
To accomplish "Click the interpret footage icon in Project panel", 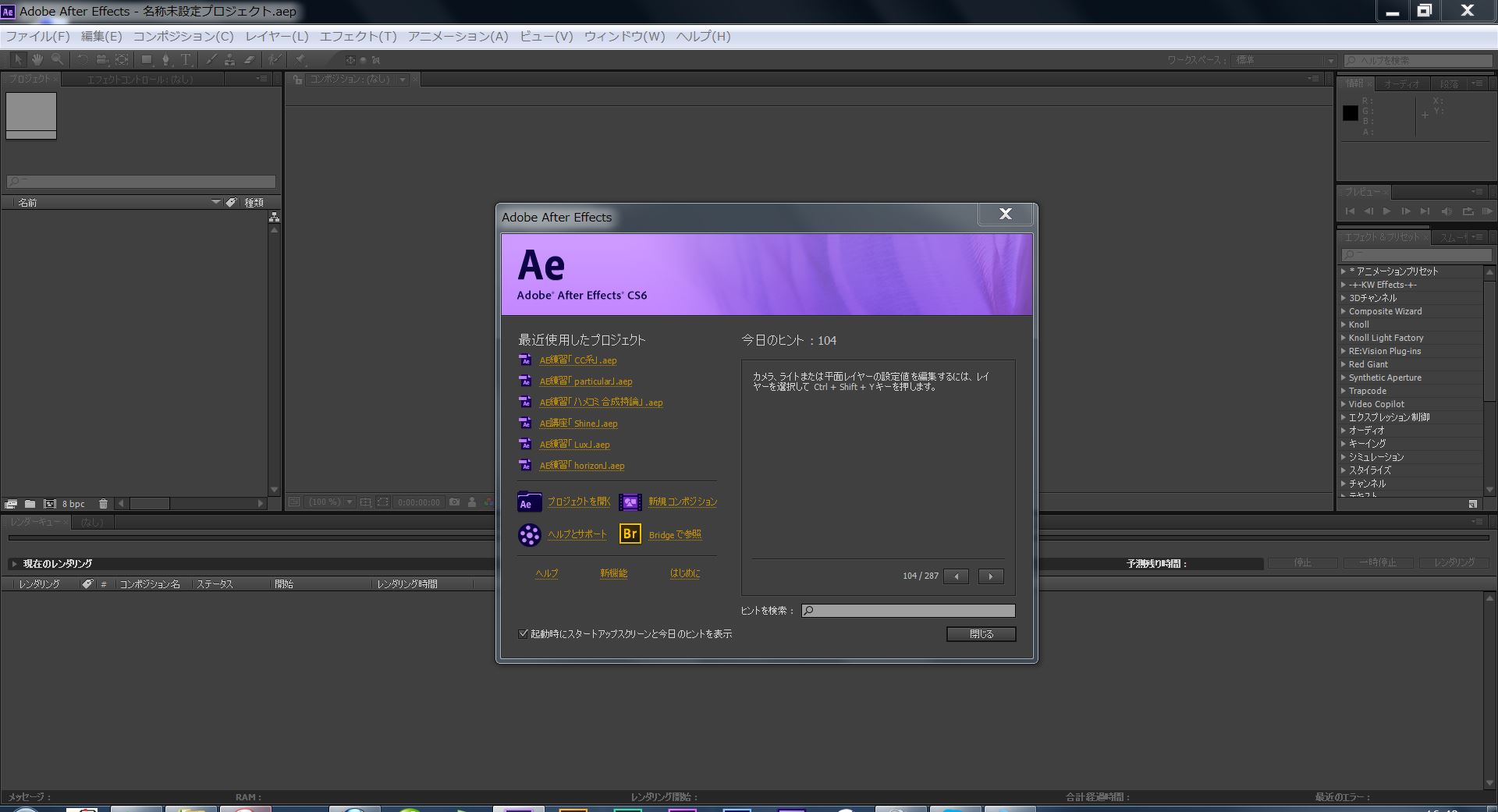I will [x=11, y=504].
